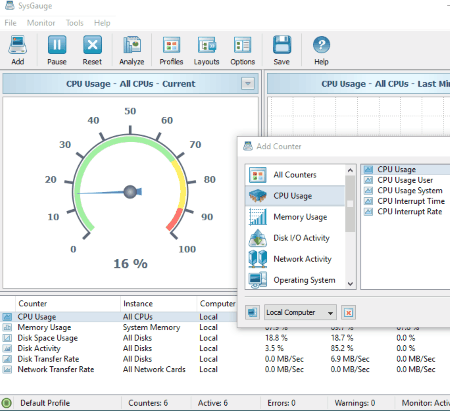Click the Instance column header
Viewport: 450px width, 411px height.
159,304
